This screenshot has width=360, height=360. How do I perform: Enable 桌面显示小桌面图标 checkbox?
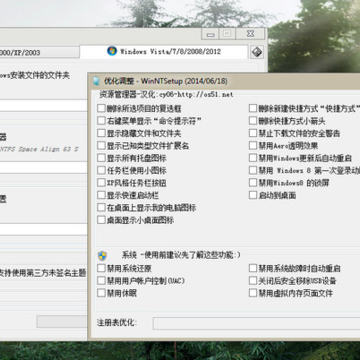(101, 220)
